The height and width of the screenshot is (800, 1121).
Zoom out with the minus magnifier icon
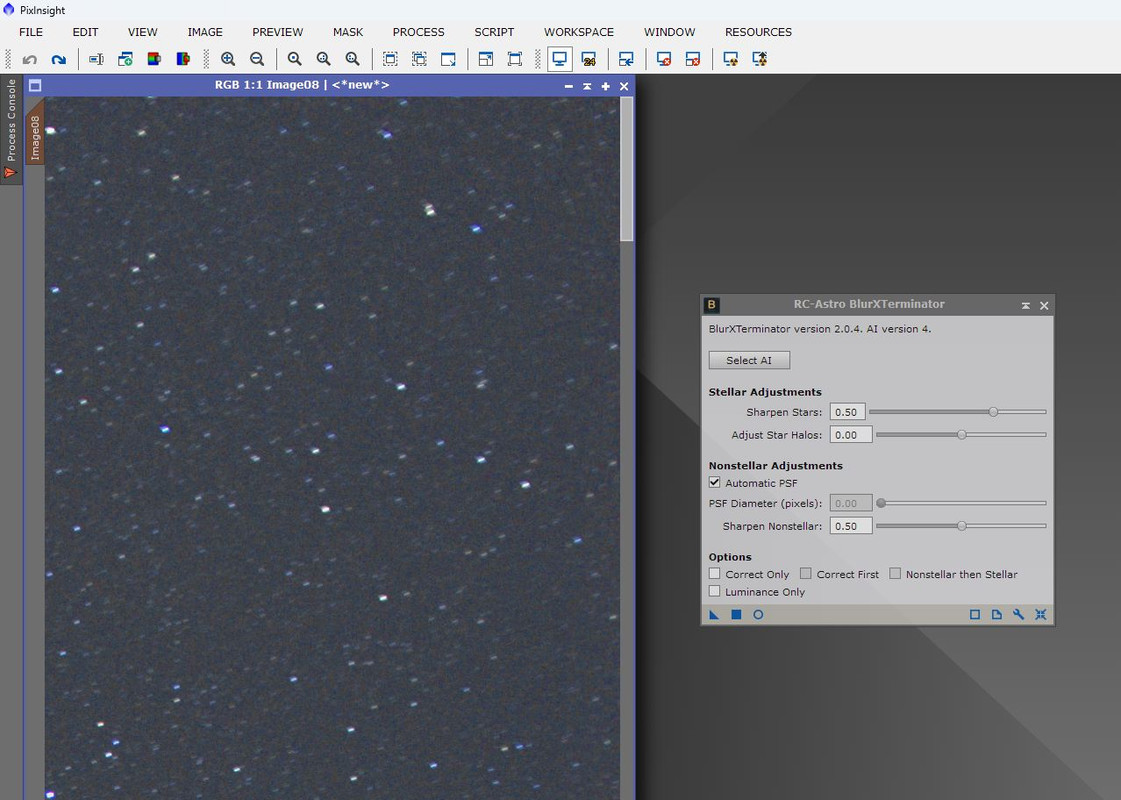[x=257, y=59]
